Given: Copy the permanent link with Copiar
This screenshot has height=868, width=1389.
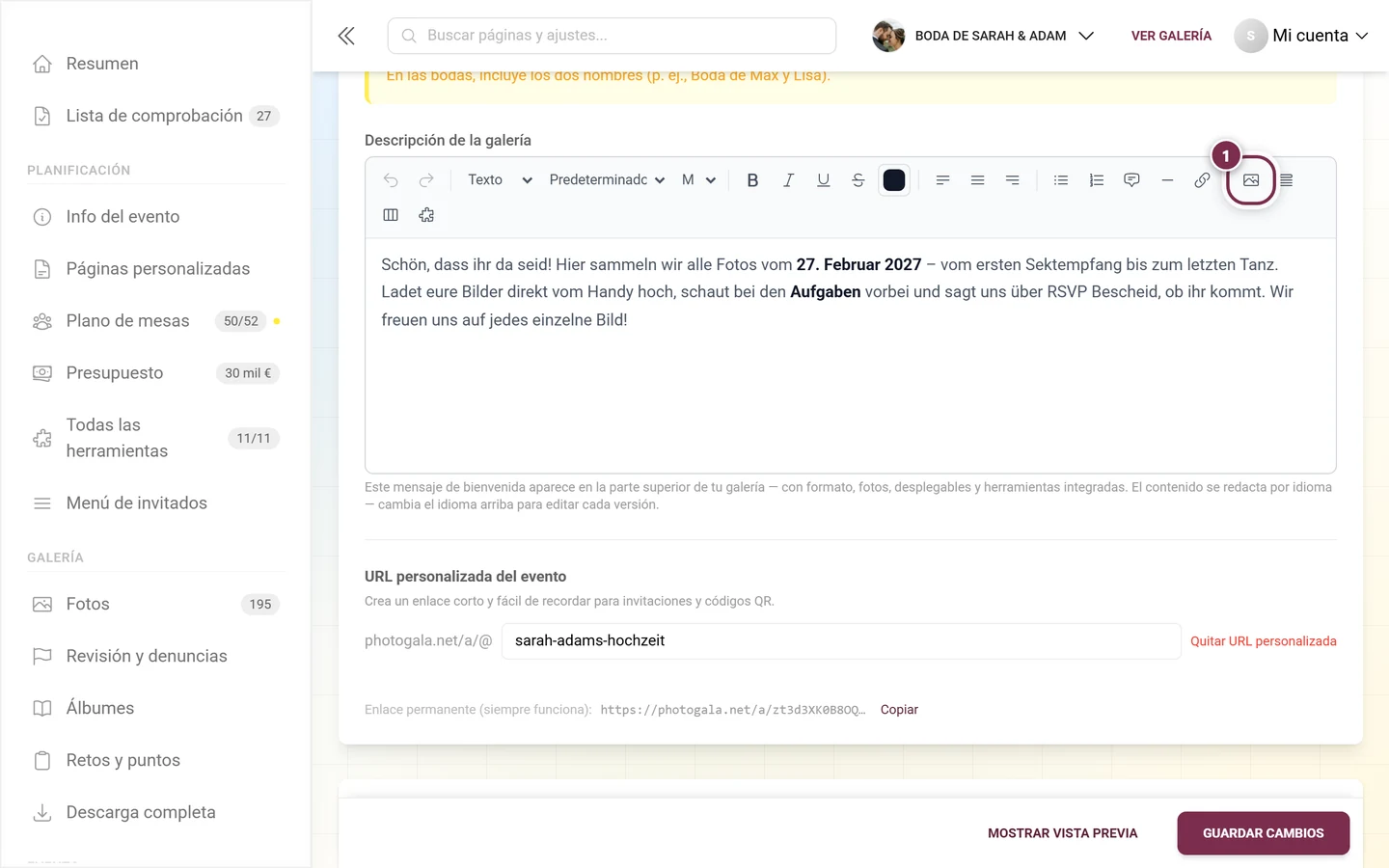Looking at the screenshot, I should coord(899,710).
